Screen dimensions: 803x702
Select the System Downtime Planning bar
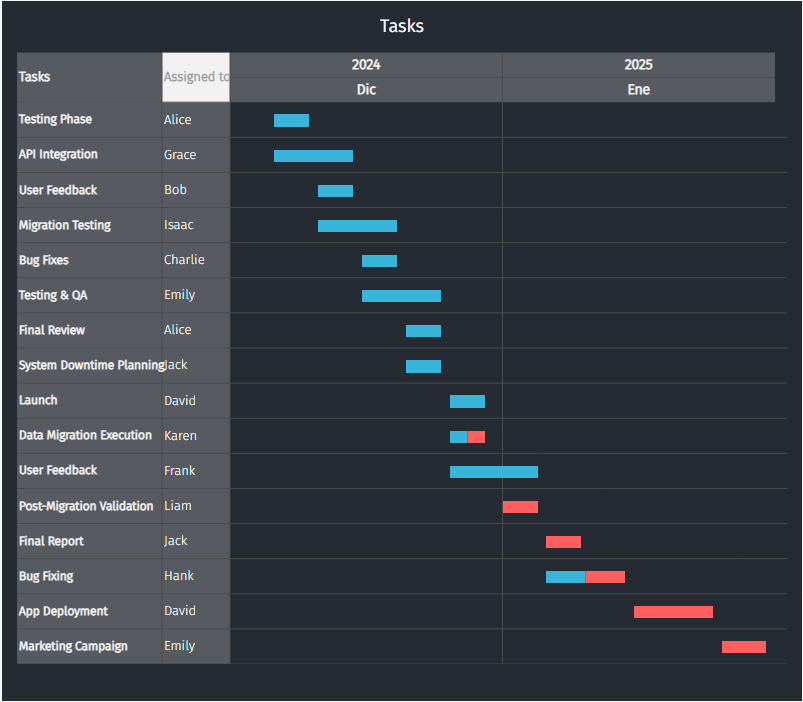pyautogui.click(x=424, y=367)
